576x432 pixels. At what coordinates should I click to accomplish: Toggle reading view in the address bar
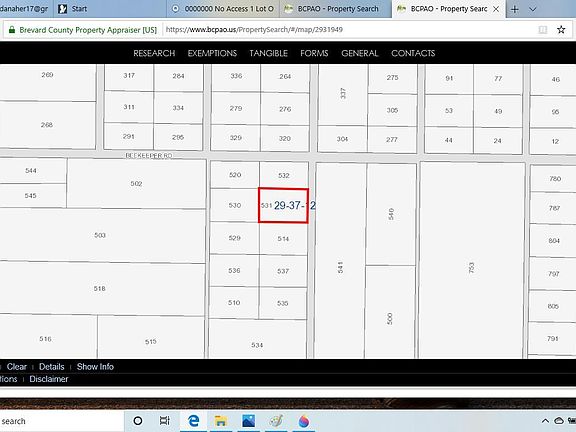[x=543, y=30]
